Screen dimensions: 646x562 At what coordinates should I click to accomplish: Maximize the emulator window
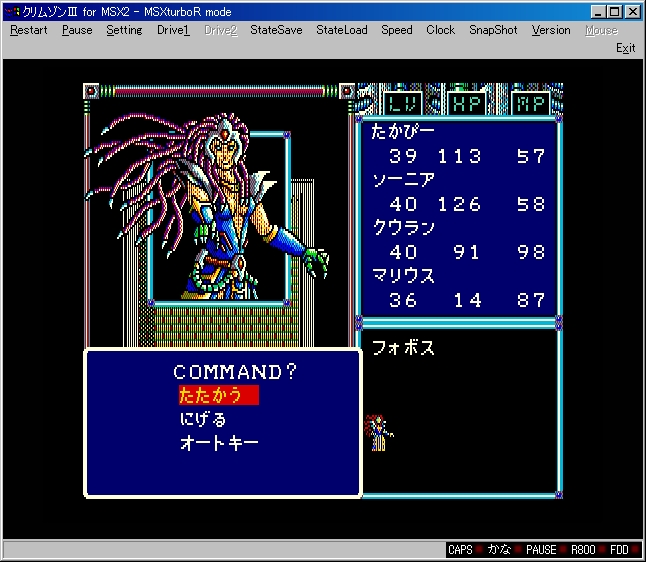615,12
